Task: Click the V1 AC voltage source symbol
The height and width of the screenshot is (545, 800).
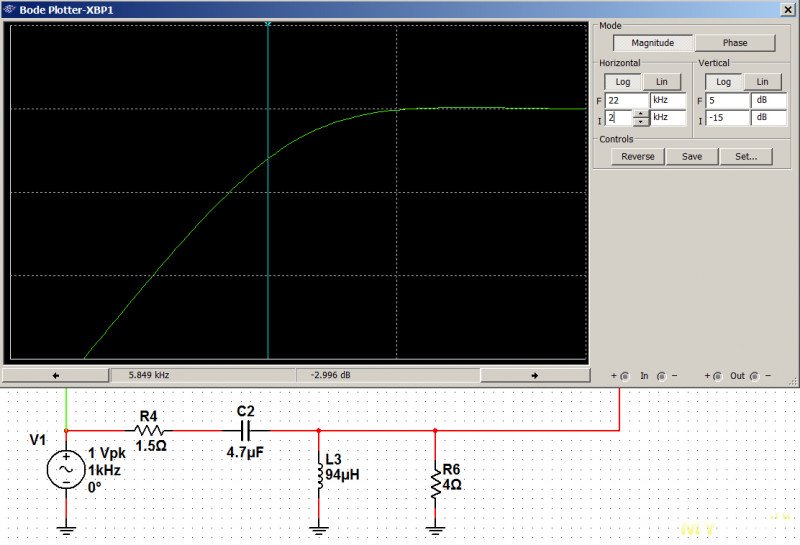Action: pos(67,469)
